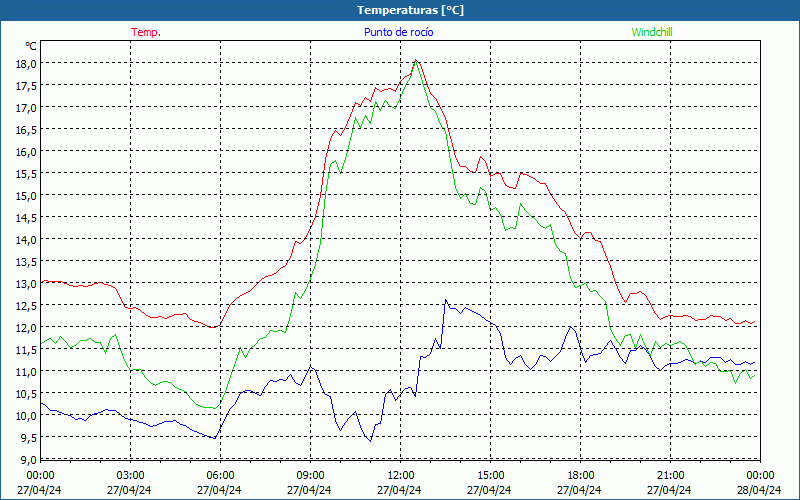Click the '°C' axis unit label
800x500 pixels.
pos(31,46)
